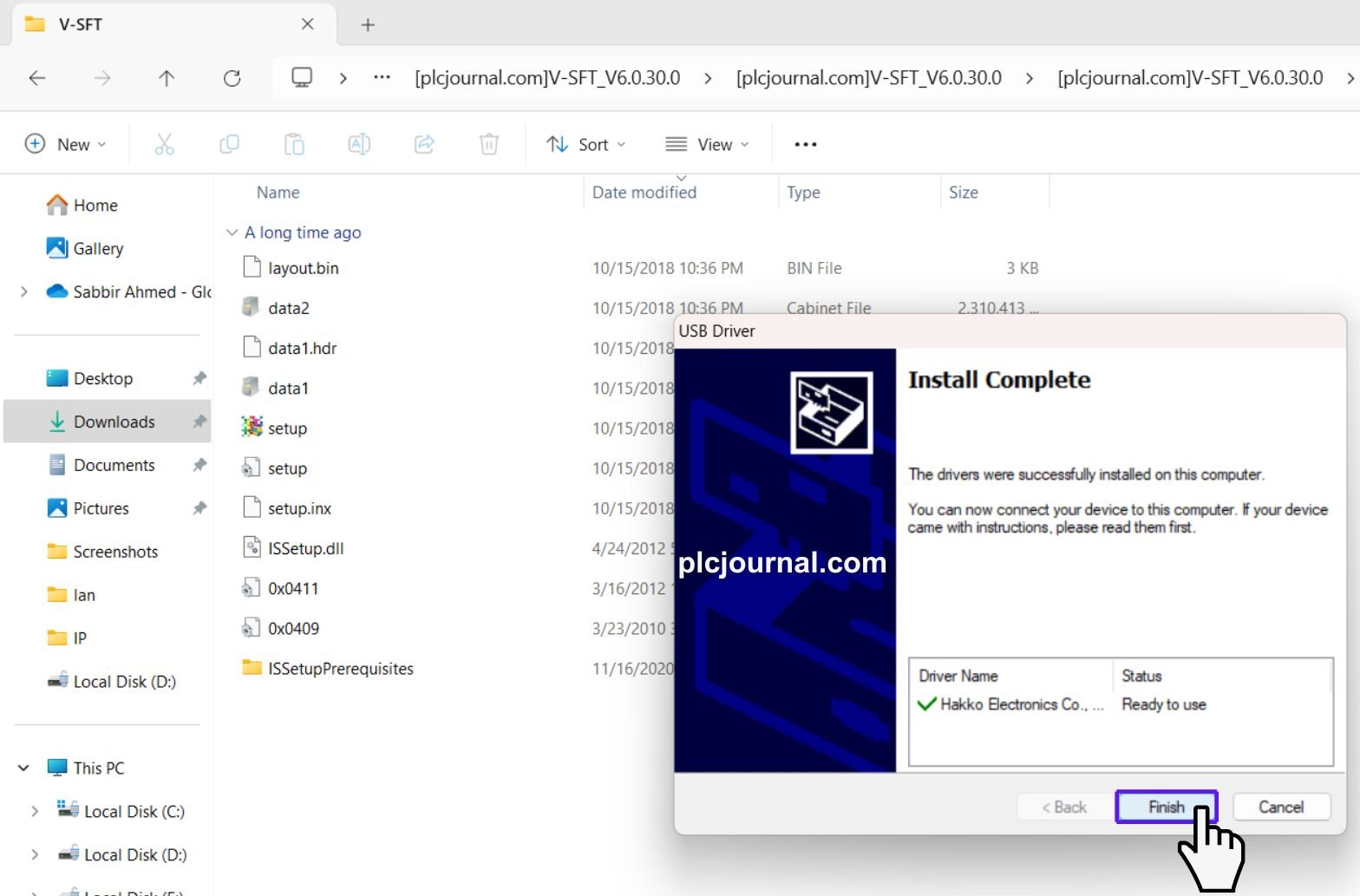The width and height of the screenshot is (1360, 896).
Task: Go up one folder level
Action: pos(167,78)
